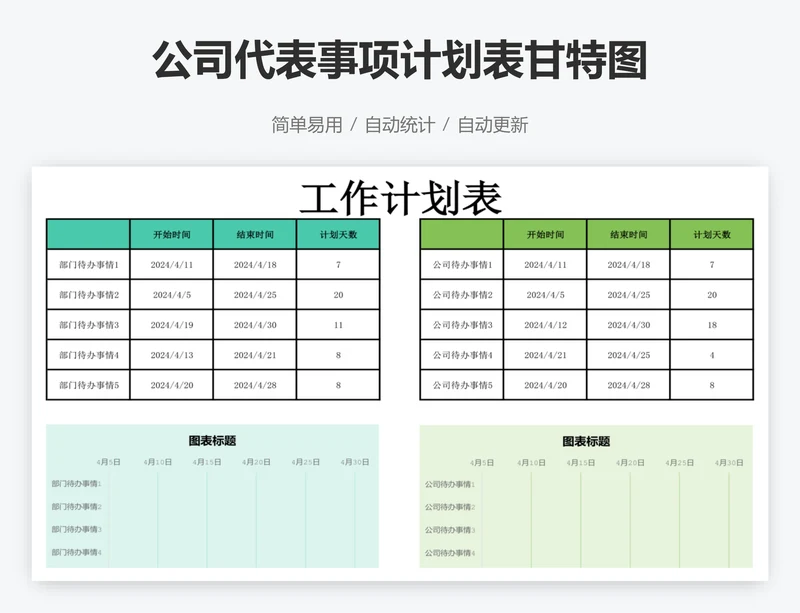Image resolution: width=800 pixels, height=613 pixels.
Task: Select 计划天数 header in teal table
Action: (x=338, y=234)
